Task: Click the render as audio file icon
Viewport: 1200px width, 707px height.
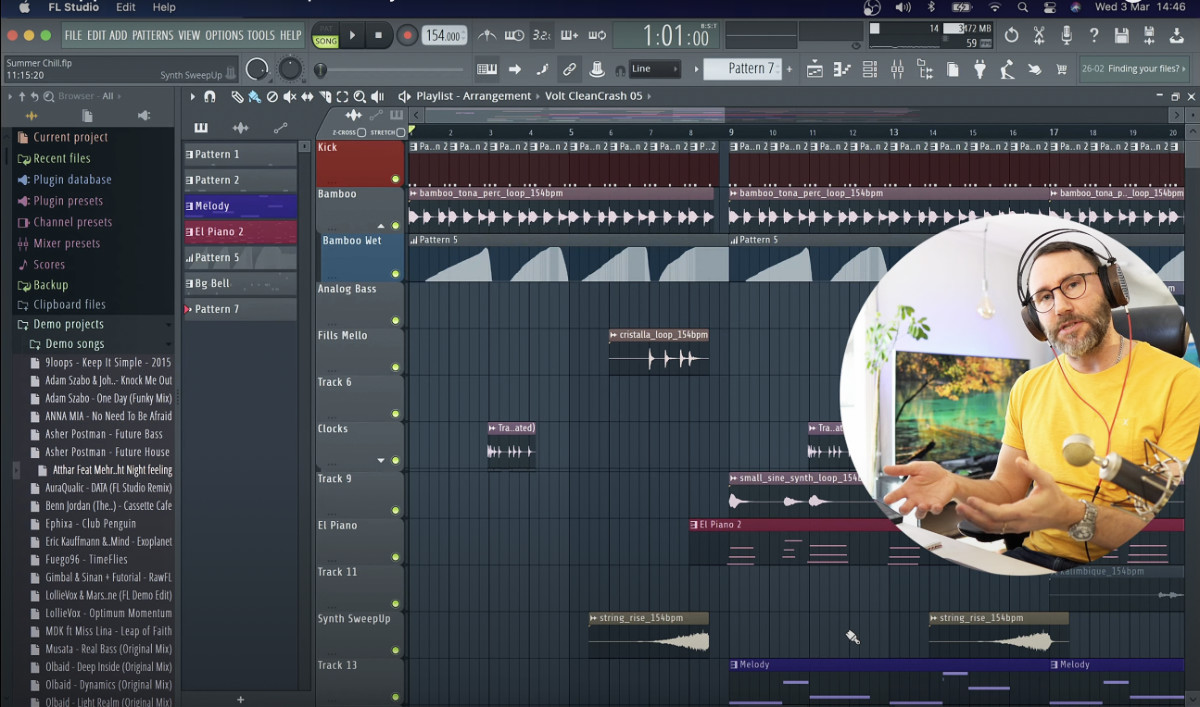Action: pyautogui.click(x=1148, y=35)
